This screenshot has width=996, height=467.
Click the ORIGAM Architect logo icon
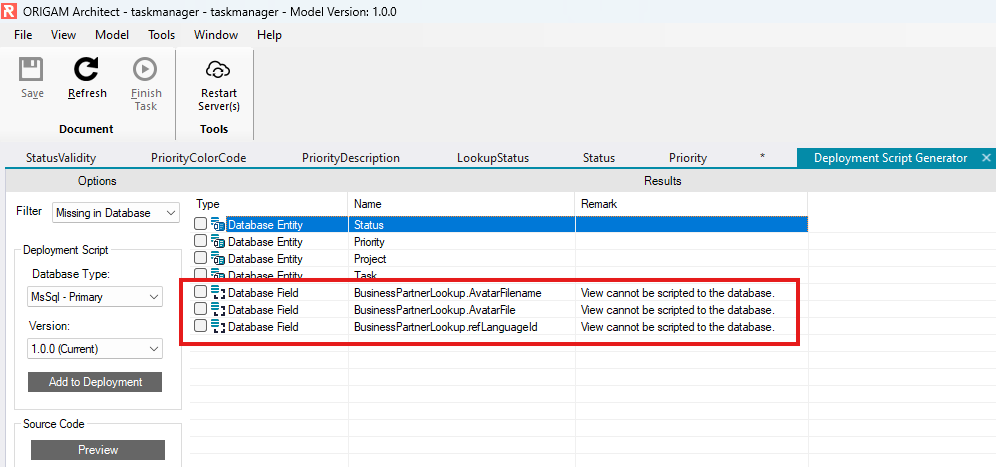pyautogui.click(x=9, y=11)
